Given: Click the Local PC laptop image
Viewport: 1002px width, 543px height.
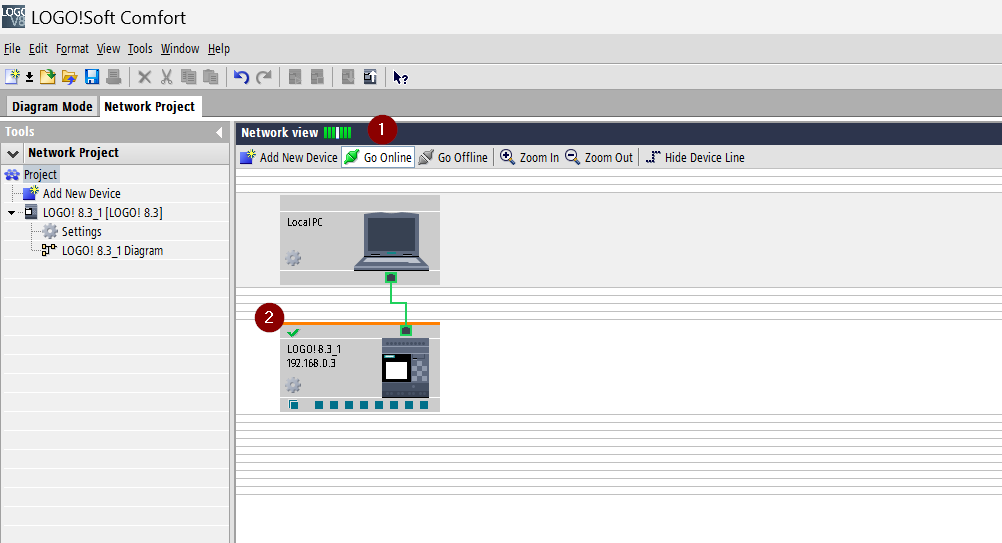Looking at the screenshot, I should [x=392, y=241].
